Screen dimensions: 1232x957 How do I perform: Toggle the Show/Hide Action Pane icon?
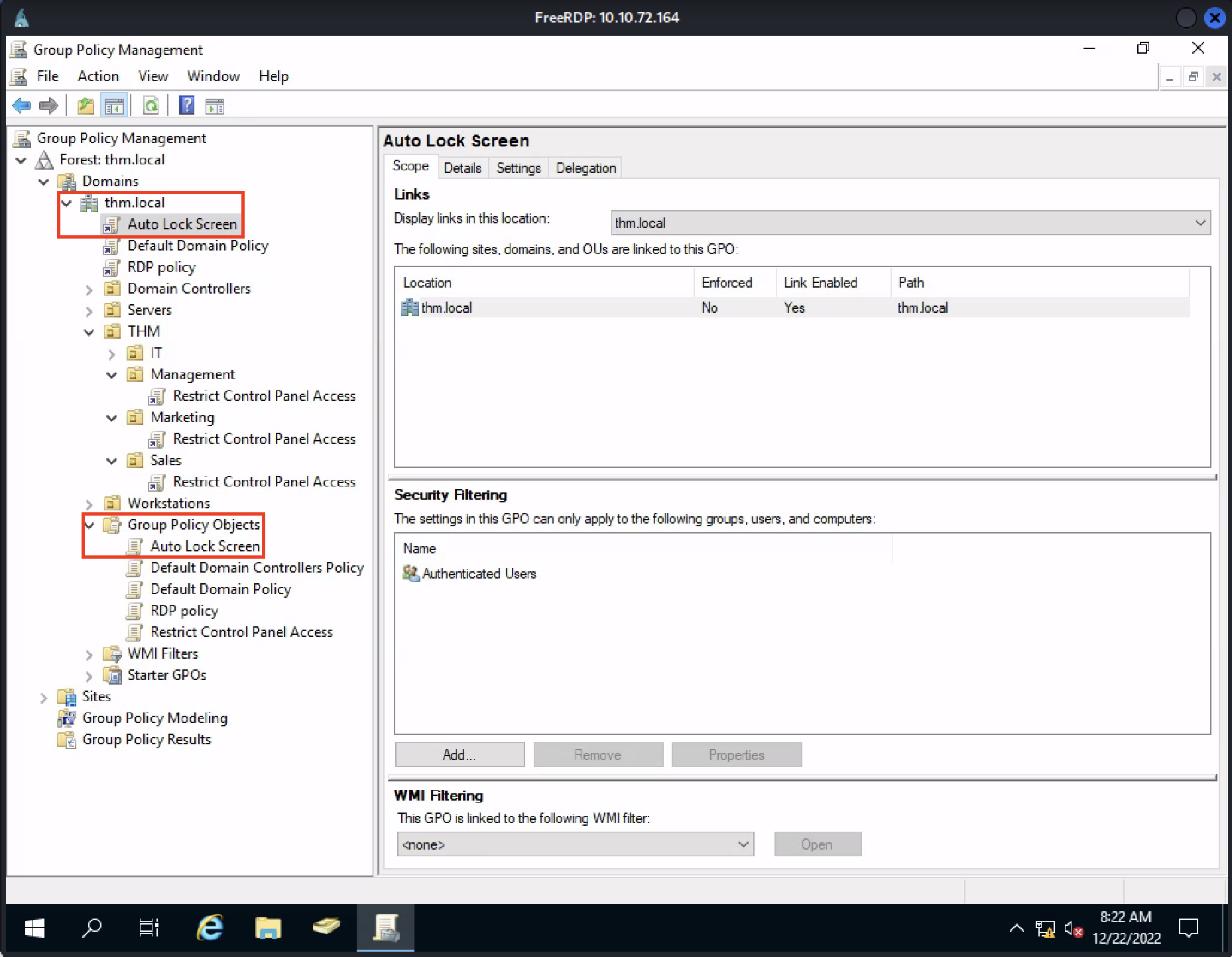click(x=215, y=105)
